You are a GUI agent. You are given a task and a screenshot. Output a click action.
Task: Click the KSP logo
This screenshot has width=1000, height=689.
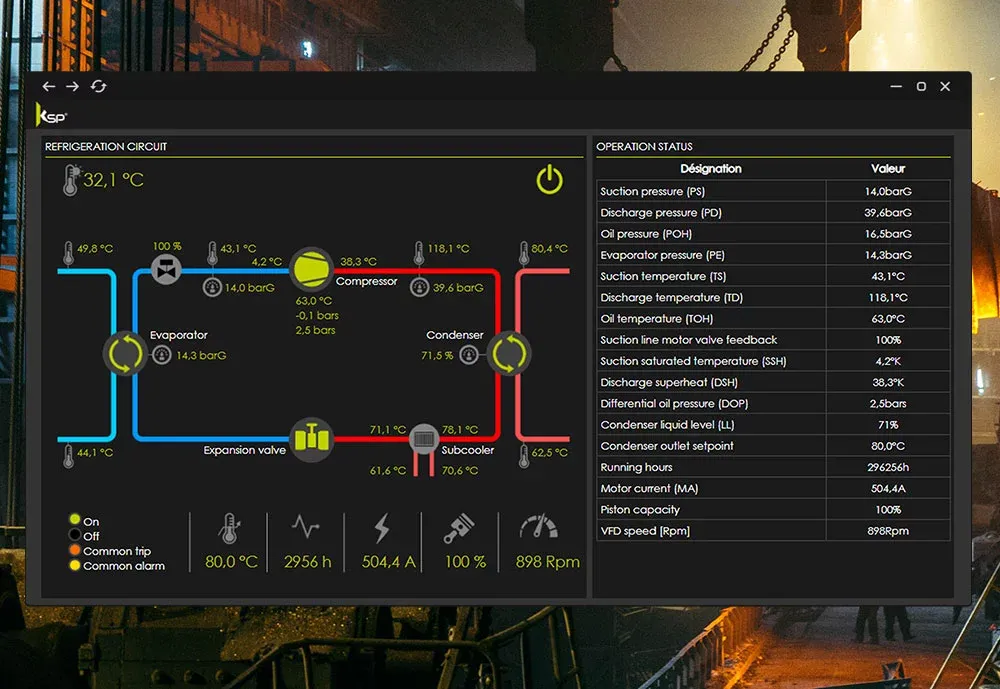[x=52, y=114]
